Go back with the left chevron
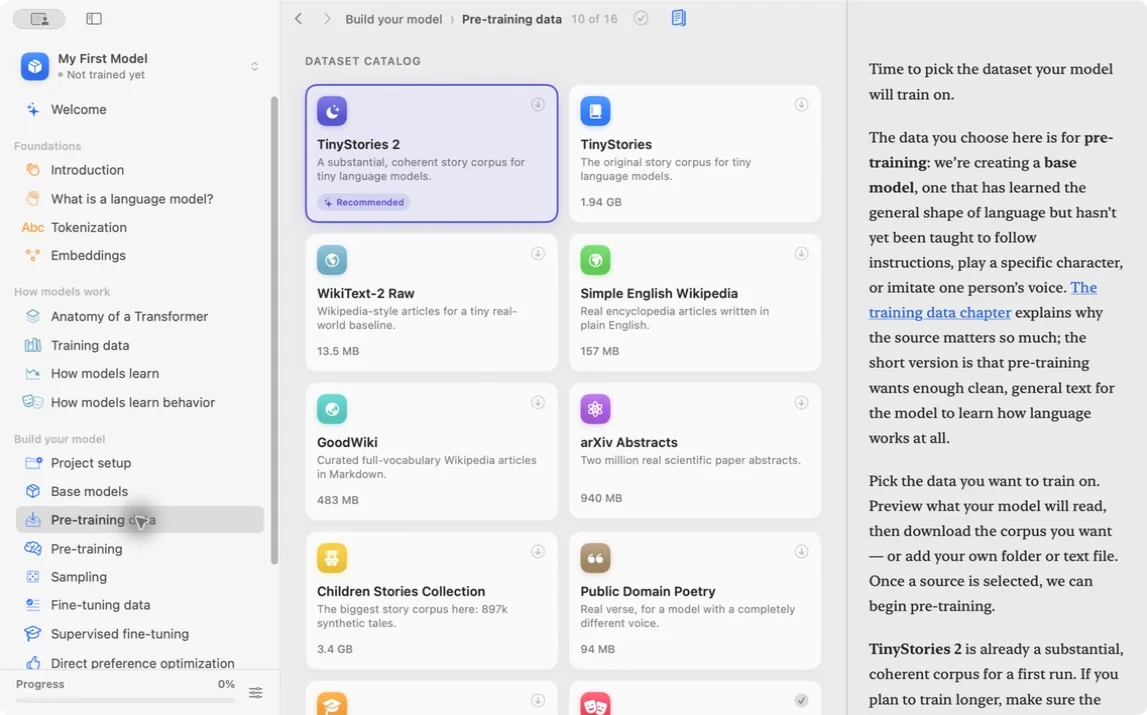Image resolution: width=1147 pixels, height=715 pixels. 298,19
